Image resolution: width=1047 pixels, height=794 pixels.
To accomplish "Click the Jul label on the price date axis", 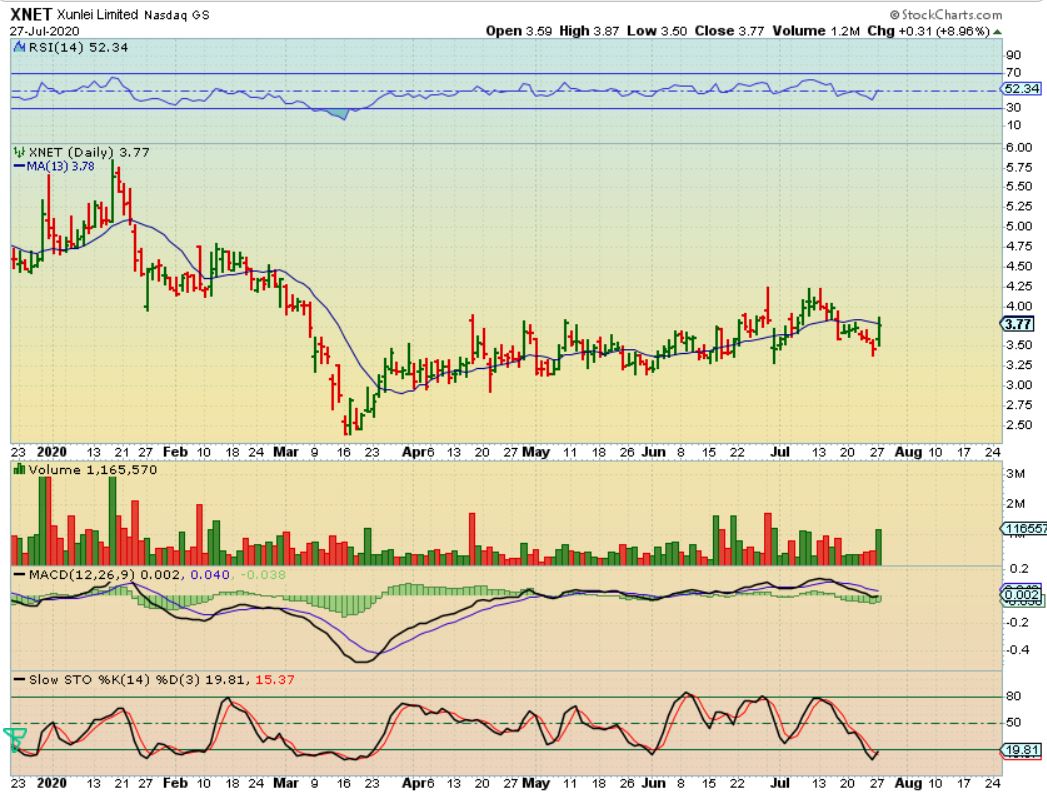I will (780, 451).
